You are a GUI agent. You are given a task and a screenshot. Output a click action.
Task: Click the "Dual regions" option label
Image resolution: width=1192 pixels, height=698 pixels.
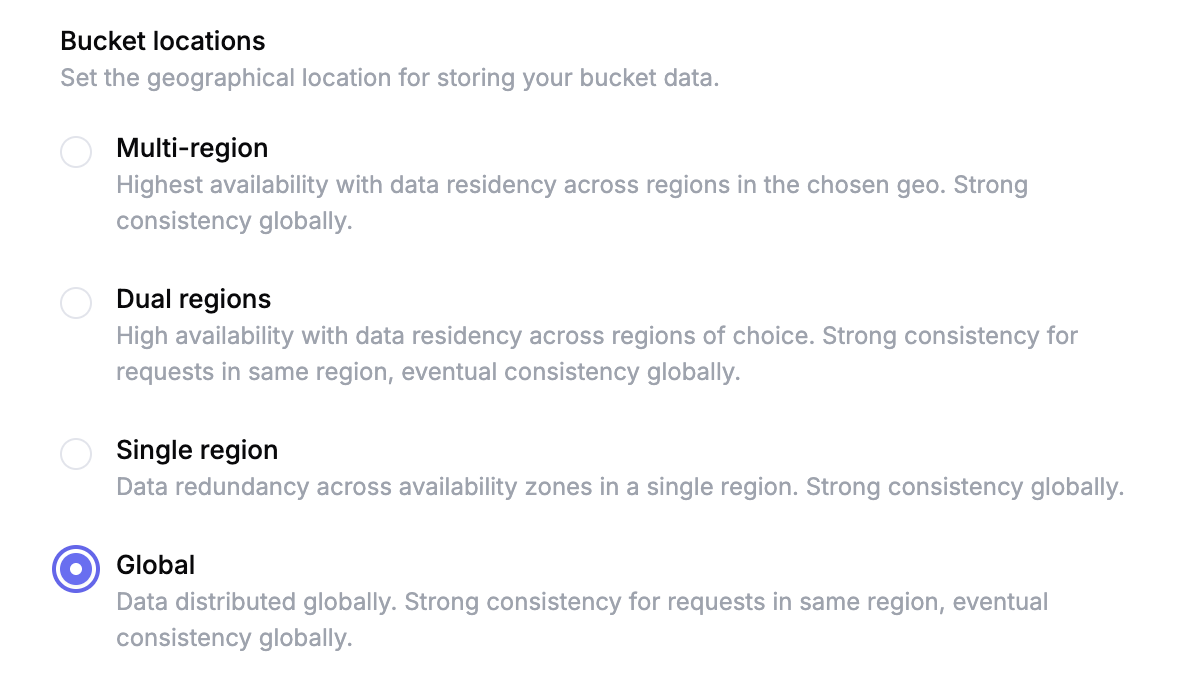(x=193, y=299)
